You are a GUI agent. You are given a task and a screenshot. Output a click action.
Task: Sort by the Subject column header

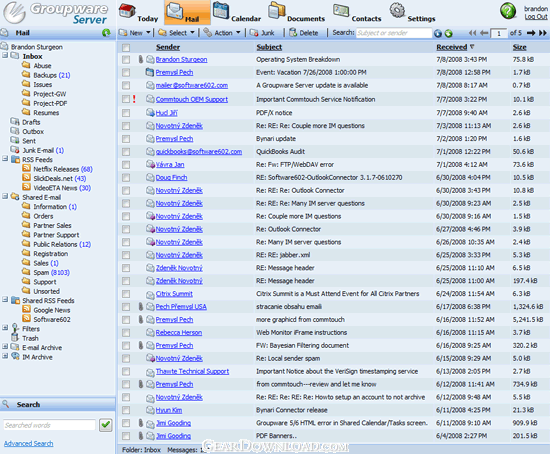(269, 47)
